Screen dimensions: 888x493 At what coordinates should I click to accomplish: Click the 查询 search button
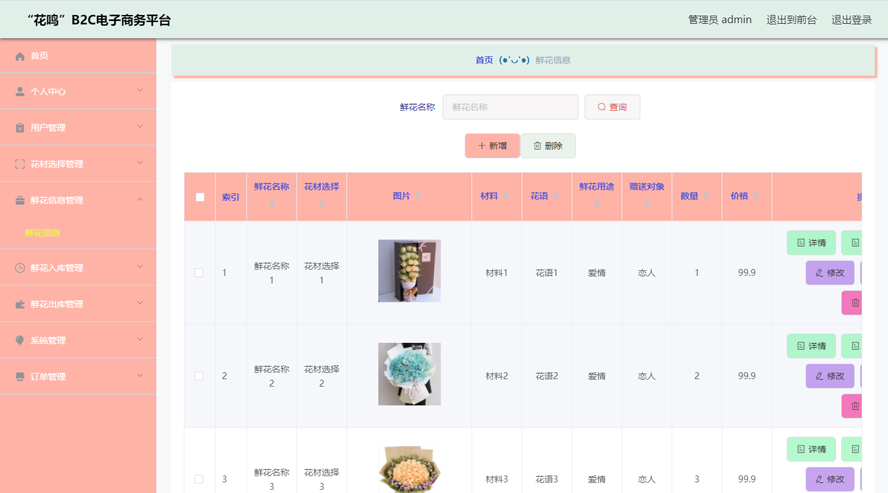(612, 107)
